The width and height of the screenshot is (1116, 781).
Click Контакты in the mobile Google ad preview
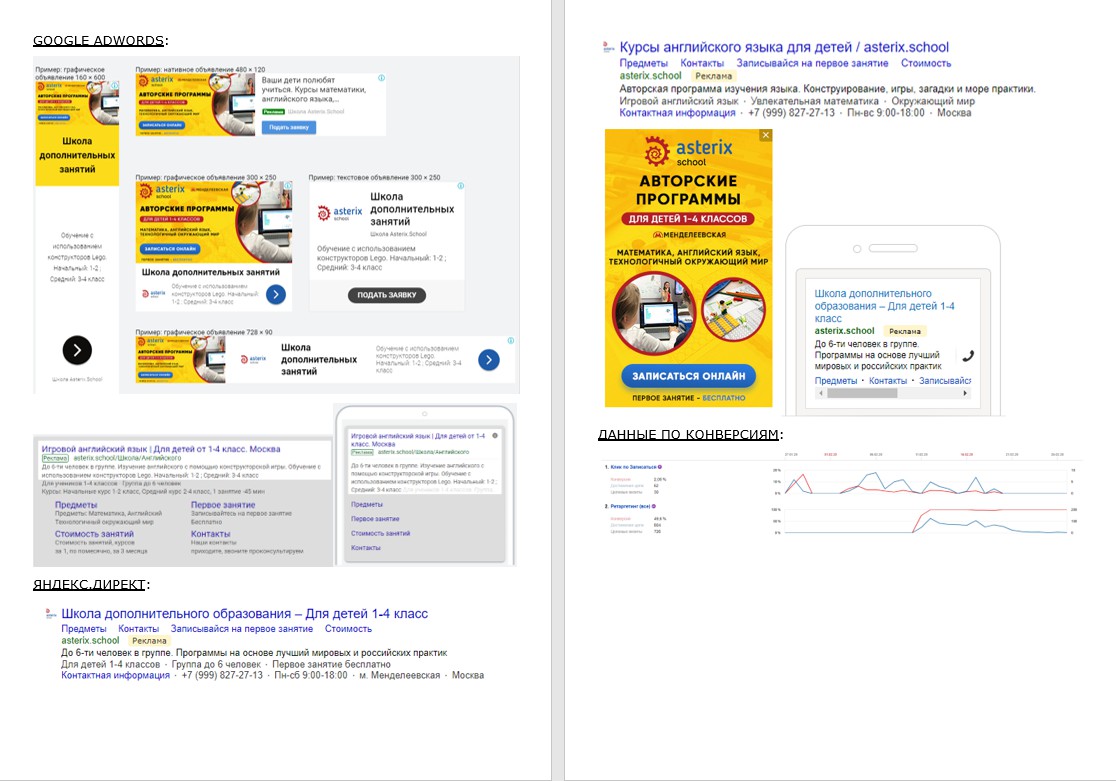[x=366, y=547]
